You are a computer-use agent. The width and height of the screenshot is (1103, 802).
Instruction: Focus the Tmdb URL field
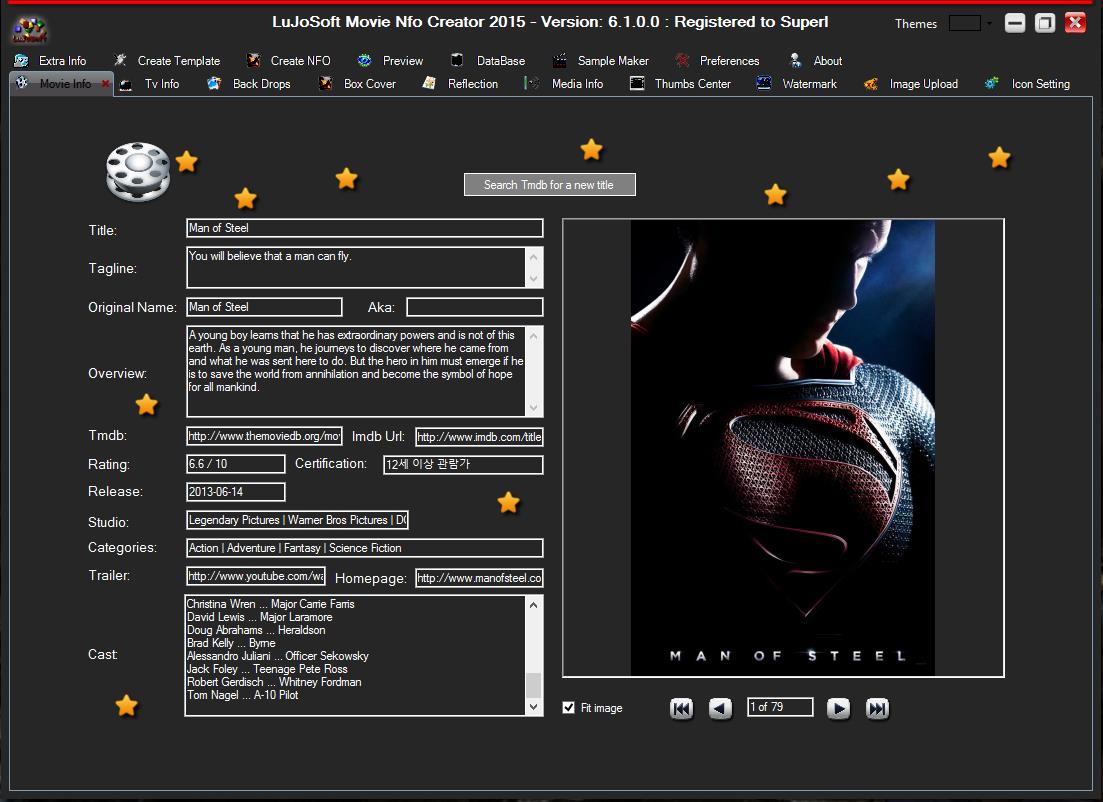coord(264,436)
